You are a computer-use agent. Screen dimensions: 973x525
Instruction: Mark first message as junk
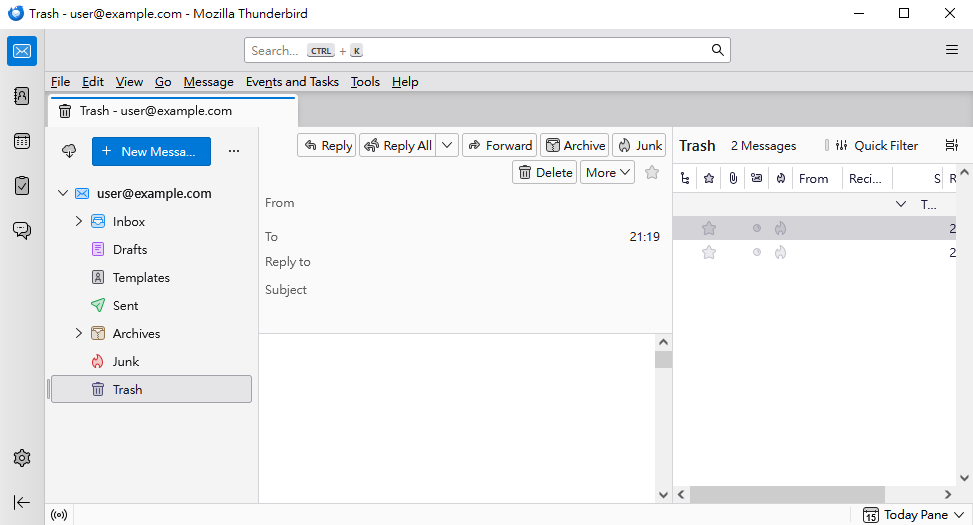(781, 228)
